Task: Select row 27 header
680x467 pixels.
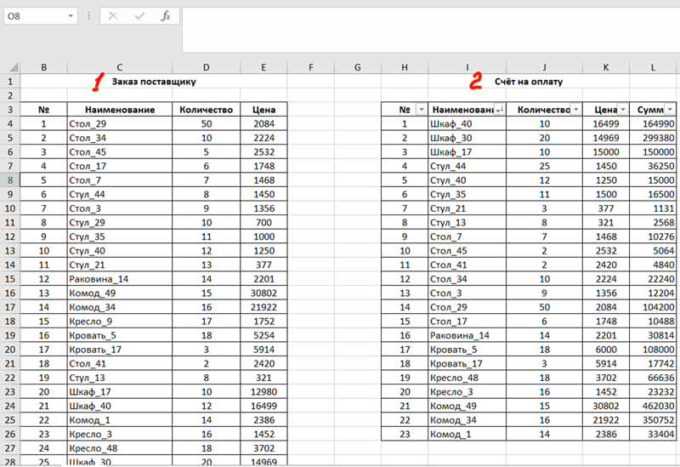Action: 10,448
